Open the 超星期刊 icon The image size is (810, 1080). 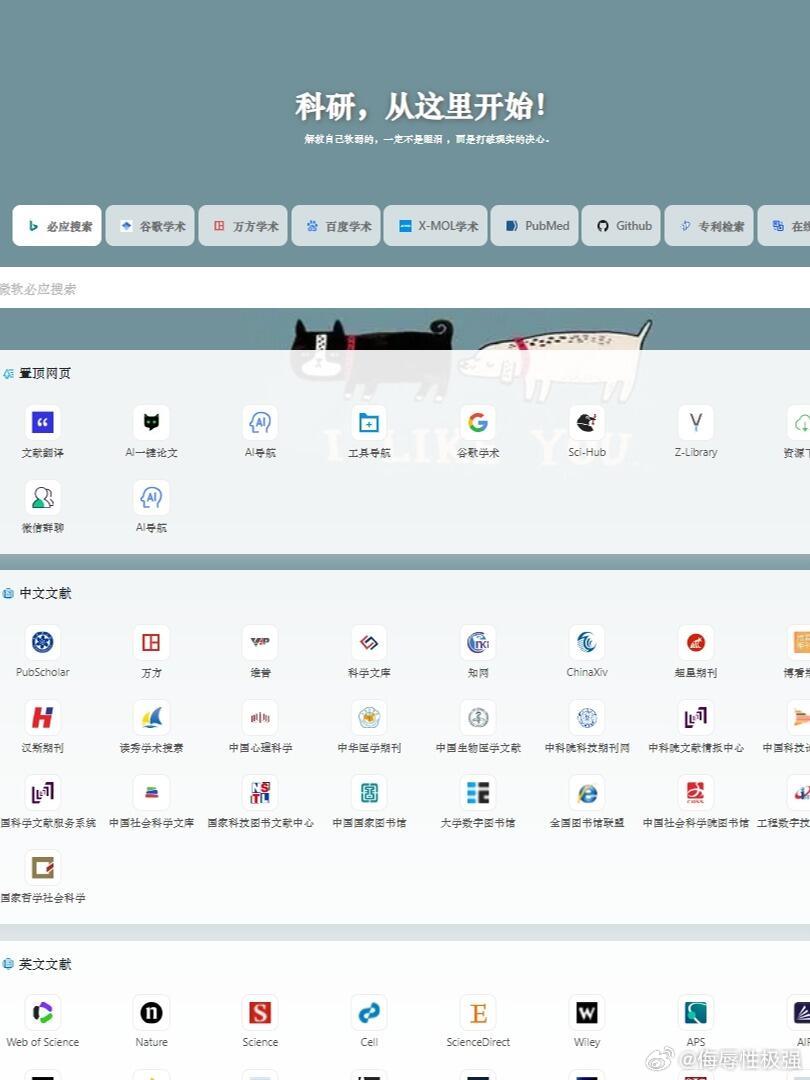tap(696, 642)
